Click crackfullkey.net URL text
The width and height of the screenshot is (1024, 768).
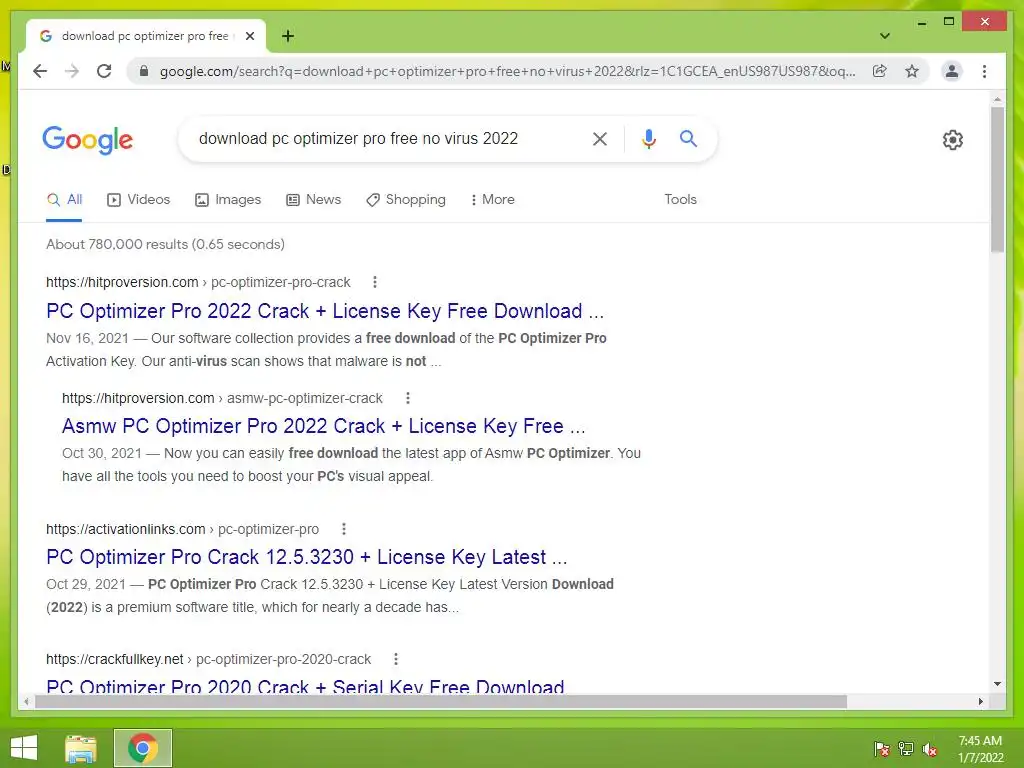[208, 659]
